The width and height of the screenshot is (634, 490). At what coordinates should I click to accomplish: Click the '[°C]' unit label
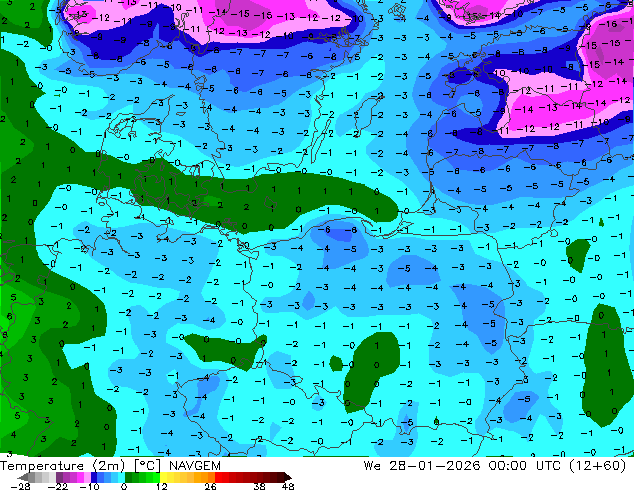pos(148,466)
